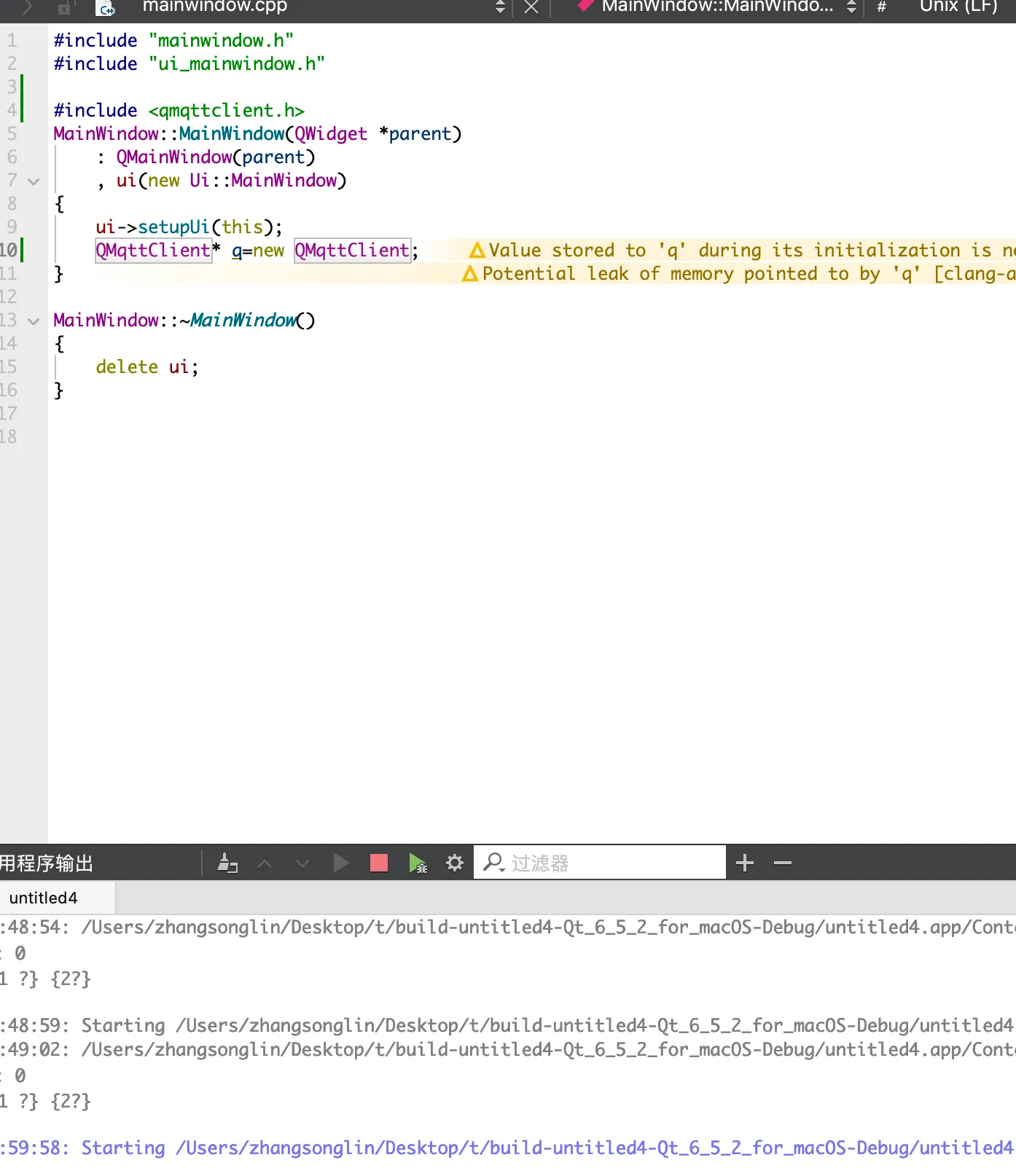Zoom out output text with minus icon
This screenshot has height=1176, width=1016.
point(783,863)
